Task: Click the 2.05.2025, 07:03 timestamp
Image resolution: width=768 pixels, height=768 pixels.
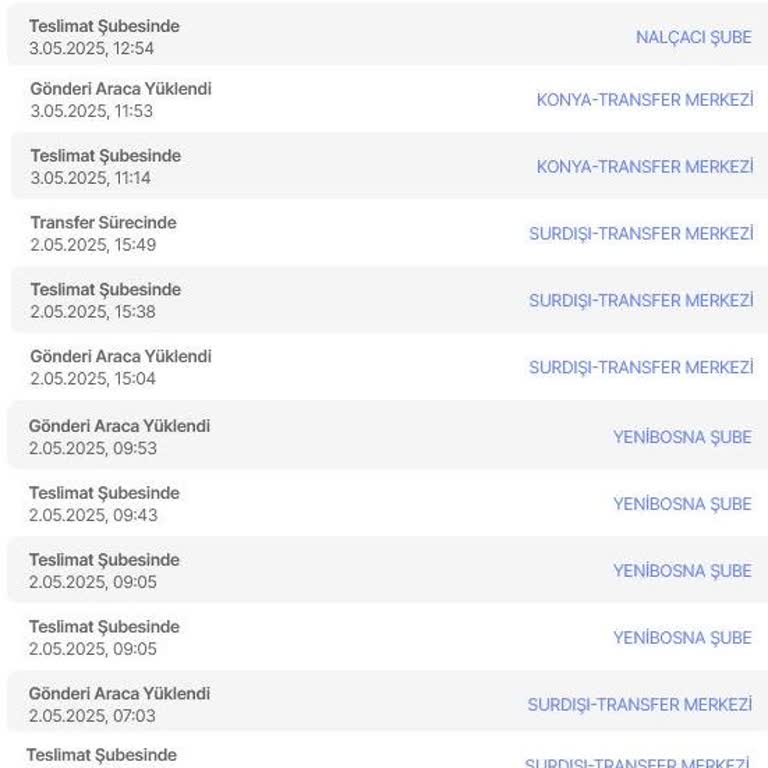Action: [92, 716]
